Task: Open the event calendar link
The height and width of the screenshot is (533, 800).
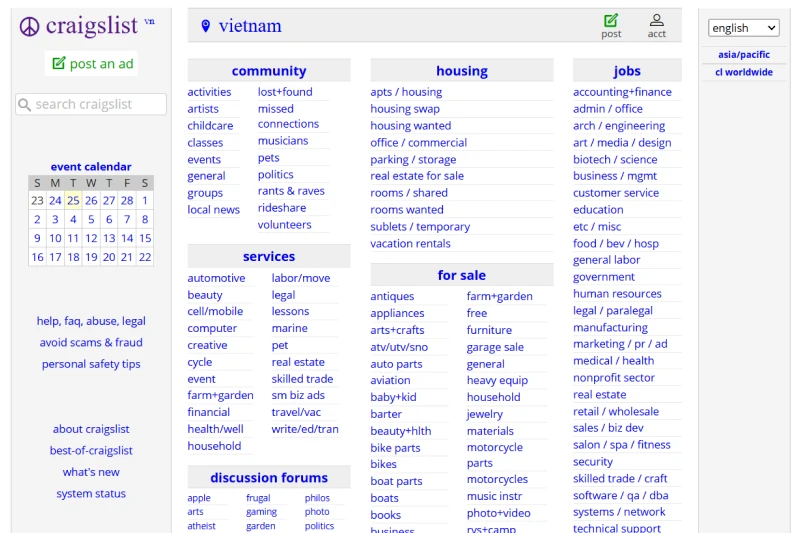Action: pyautogui.click(x=91, y=166)
